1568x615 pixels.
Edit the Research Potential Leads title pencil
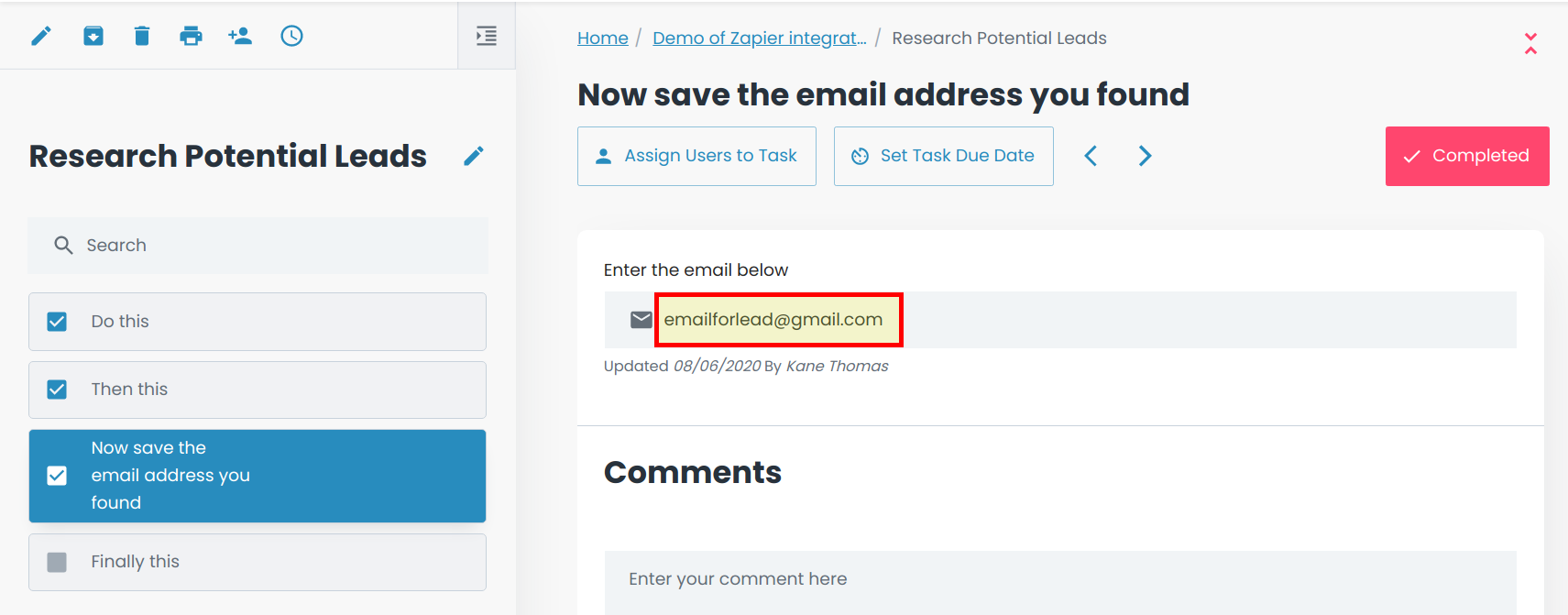[474, 156]
